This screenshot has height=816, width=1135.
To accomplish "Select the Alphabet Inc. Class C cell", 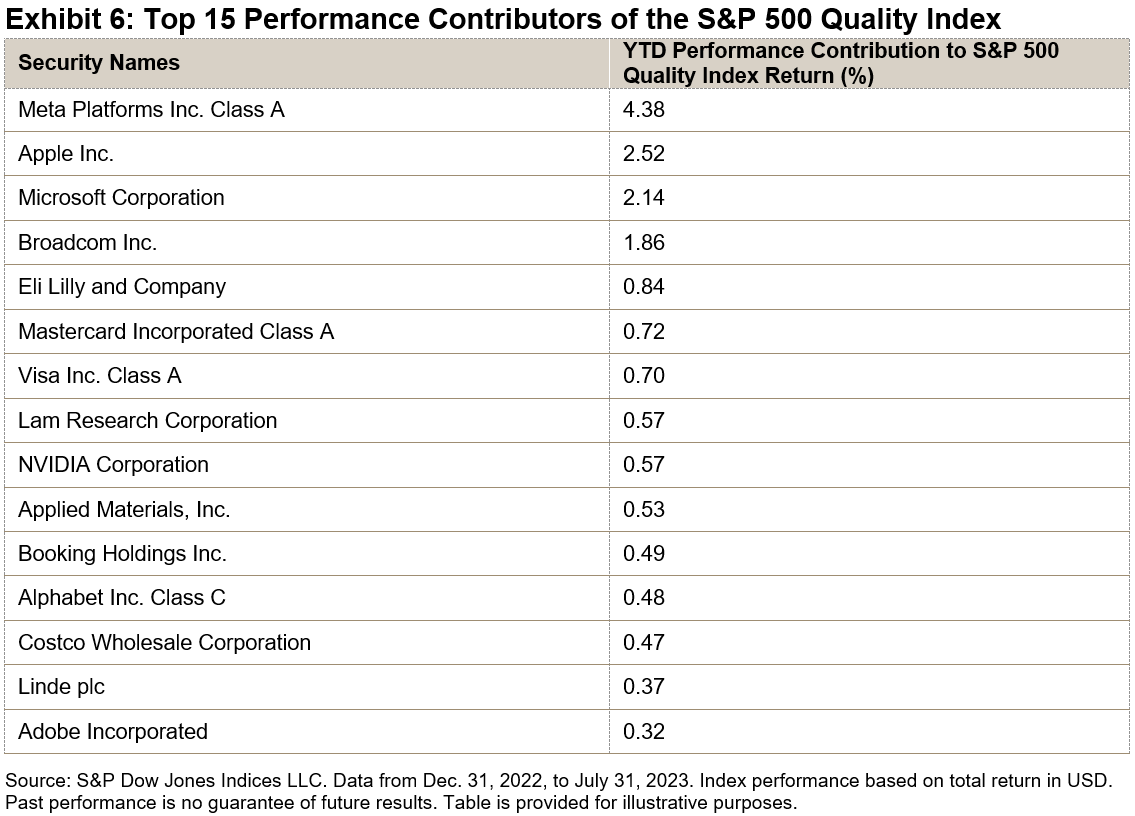I will tap(122, 598).
